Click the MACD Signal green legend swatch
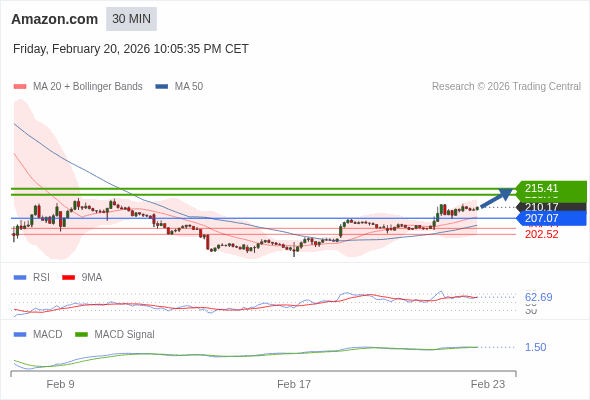 (x=81, y=335)
